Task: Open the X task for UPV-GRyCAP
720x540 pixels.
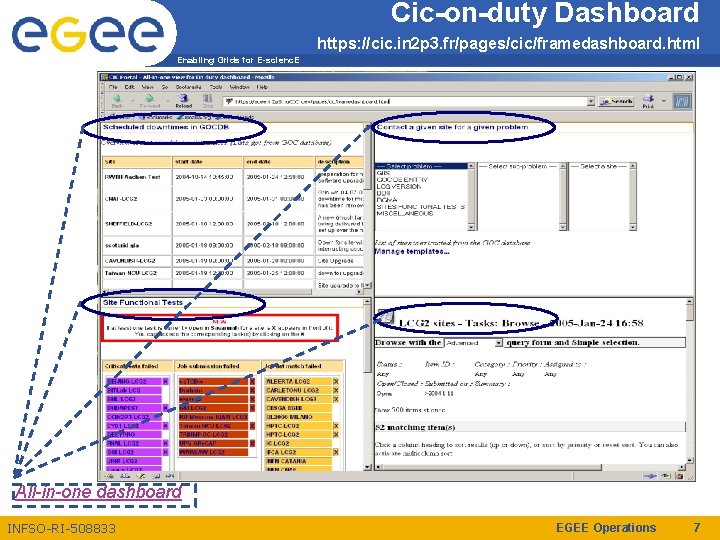Action: click(x=252, y=444)
